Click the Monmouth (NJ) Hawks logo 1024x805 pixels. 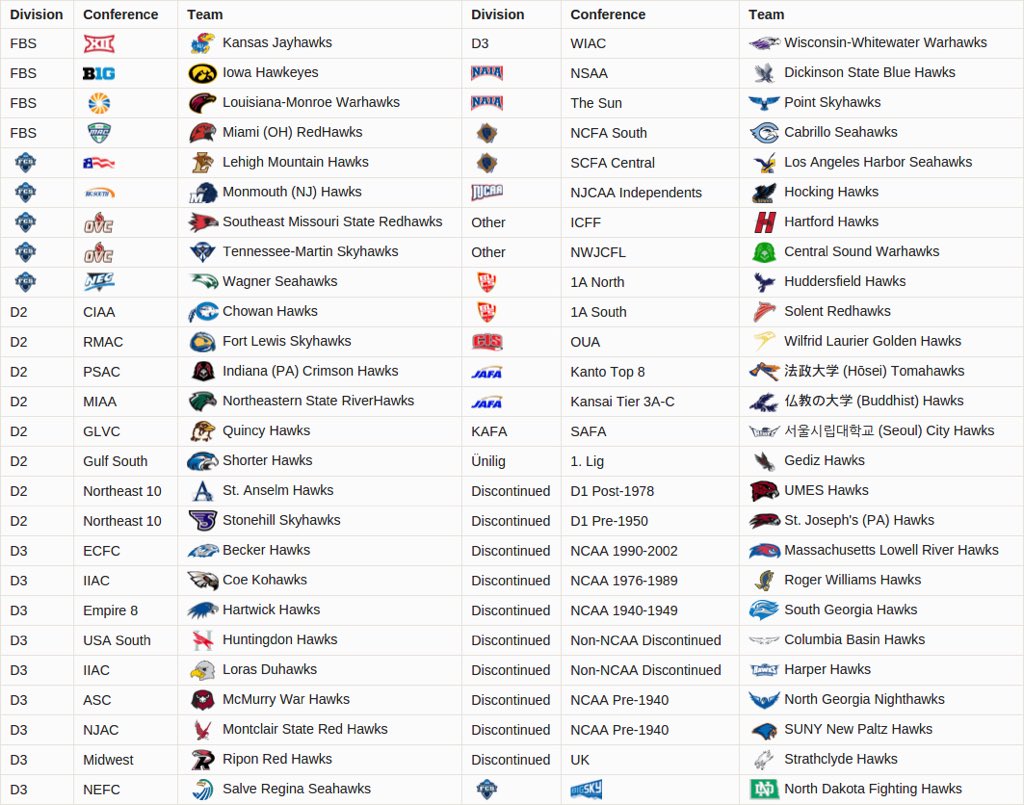(x=202, y=193)
